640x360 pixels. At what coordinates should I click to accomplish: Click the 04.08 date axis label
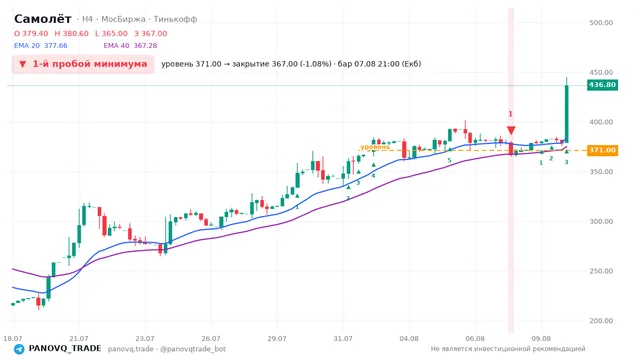coord(409,339)
